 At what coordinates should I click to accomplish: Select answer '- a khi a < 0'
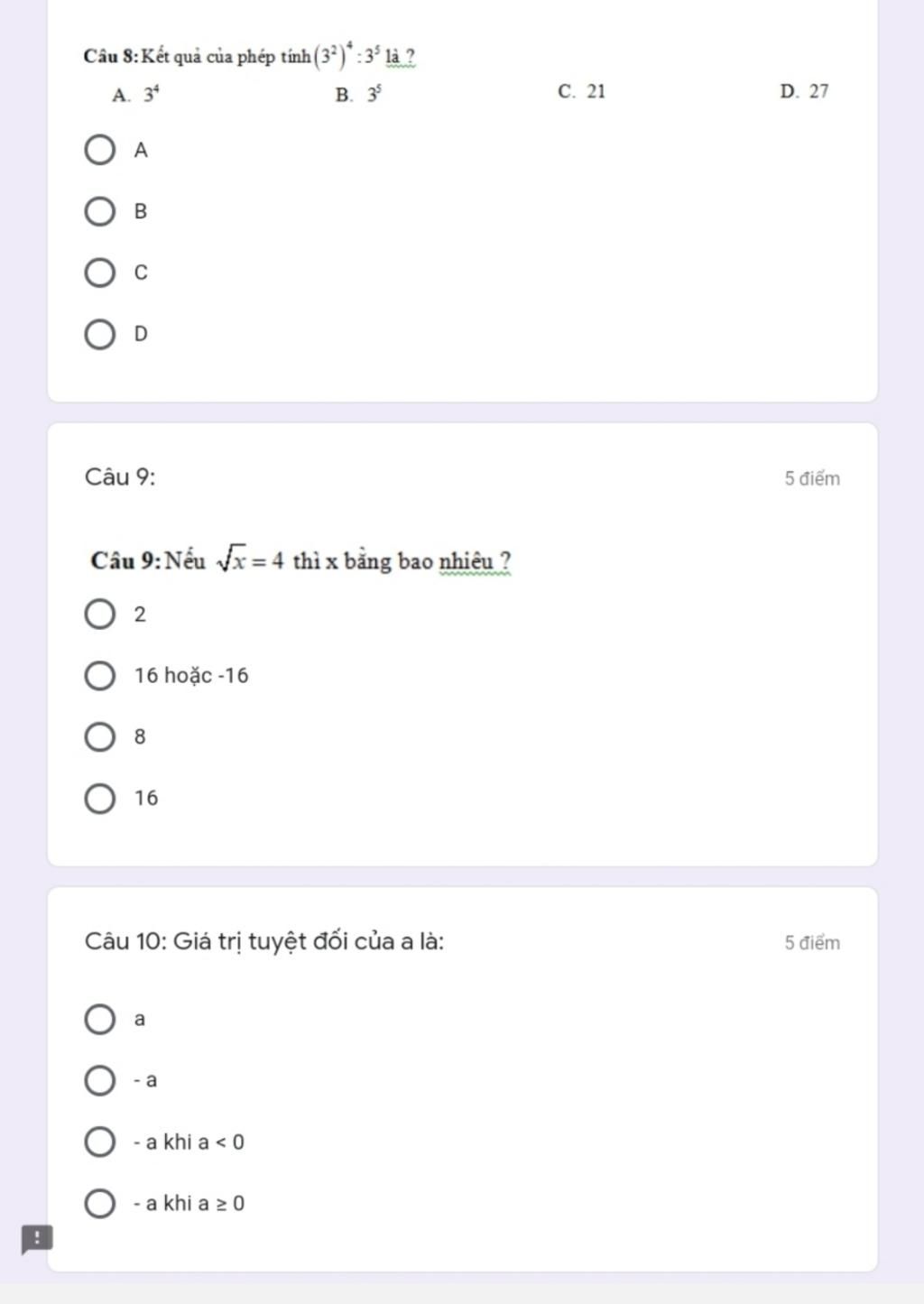point(99,1142)
